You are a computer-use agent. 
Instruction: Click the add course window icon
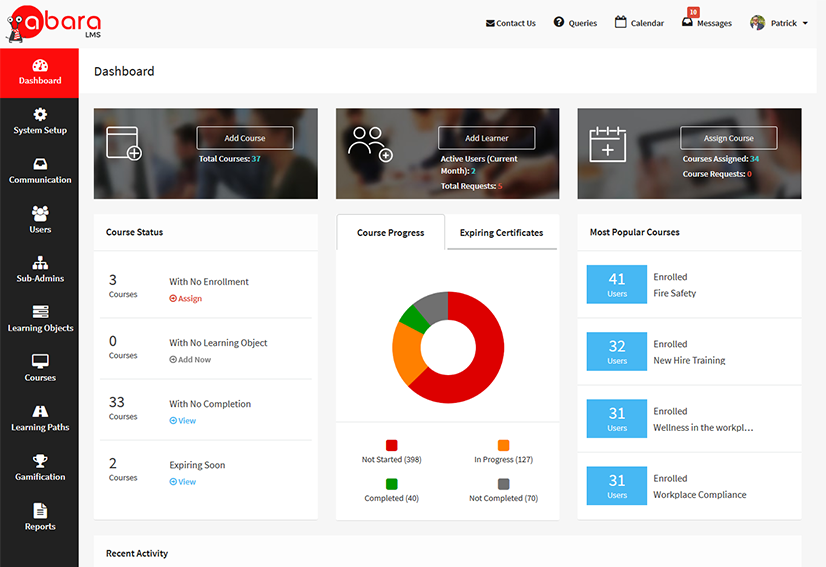click(123, 143)
